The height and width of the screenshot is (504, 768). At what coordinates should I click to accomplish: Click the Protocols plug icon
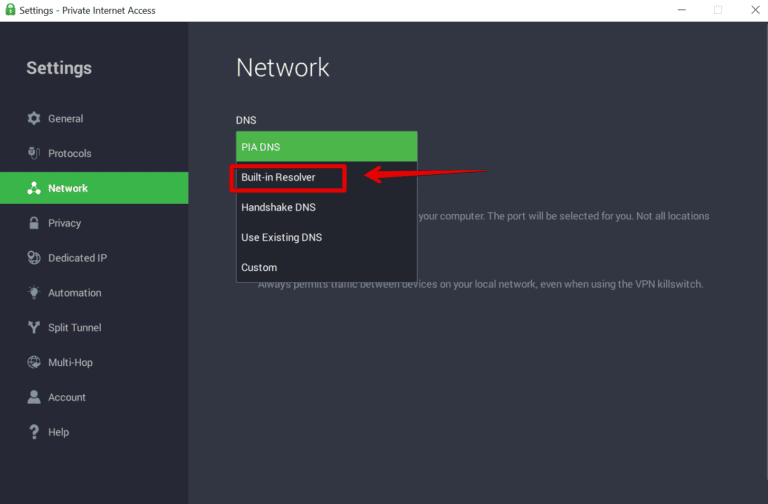(x=33, y=153)
